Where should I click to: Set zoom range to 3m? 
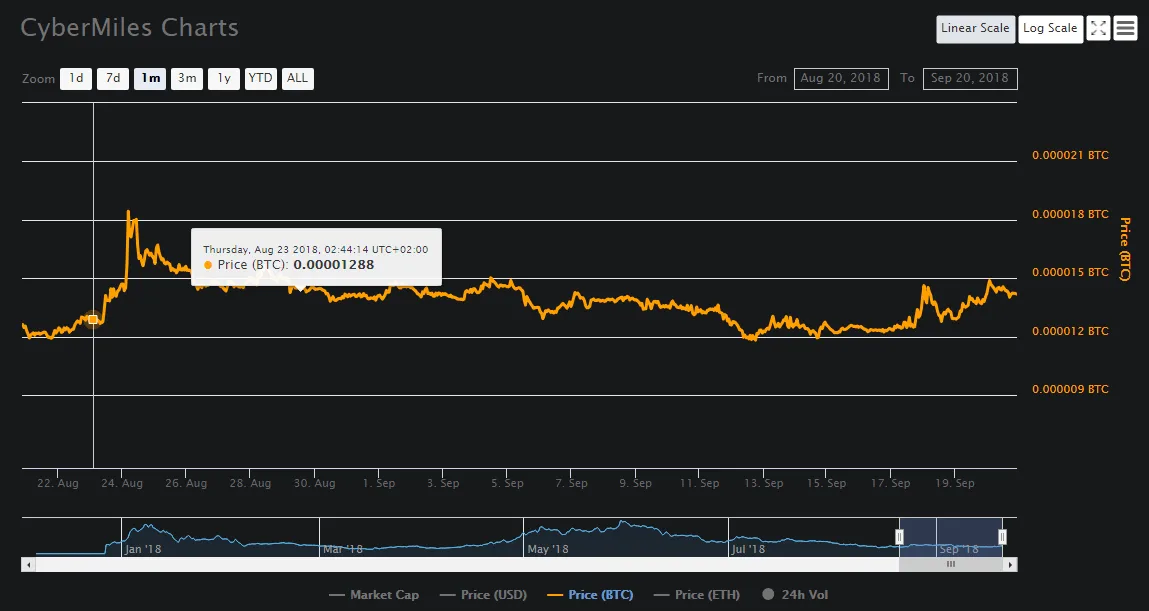pos(187,78)
